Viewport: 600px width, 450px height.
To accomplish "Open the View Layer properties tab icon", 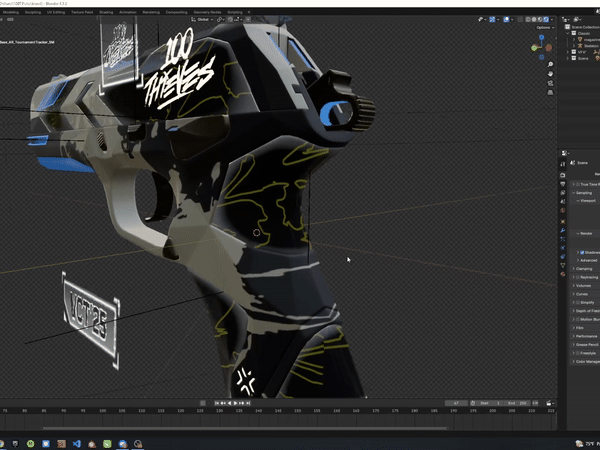I will [x=562, y=192].
